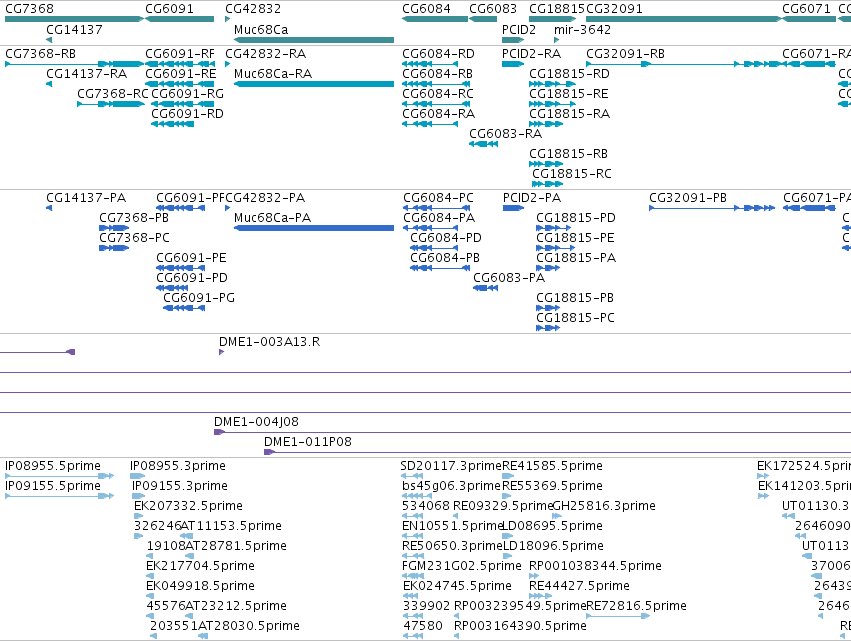Screen dimensions: 851x641
Task: Click the RE41585.5prime EST label
Action: pyautogui.click(x=552, y=466)
